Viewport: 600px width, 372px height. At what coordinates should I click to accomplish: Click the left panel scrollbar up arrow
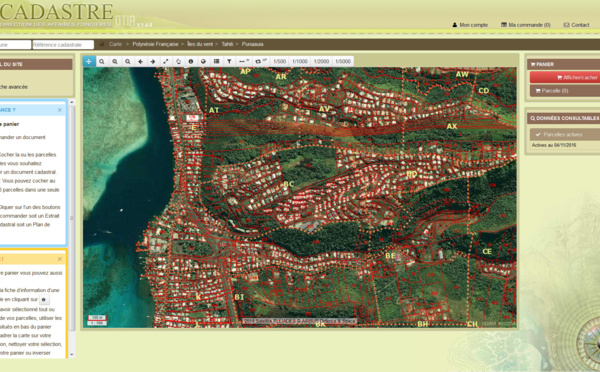(x=72, y=102)
